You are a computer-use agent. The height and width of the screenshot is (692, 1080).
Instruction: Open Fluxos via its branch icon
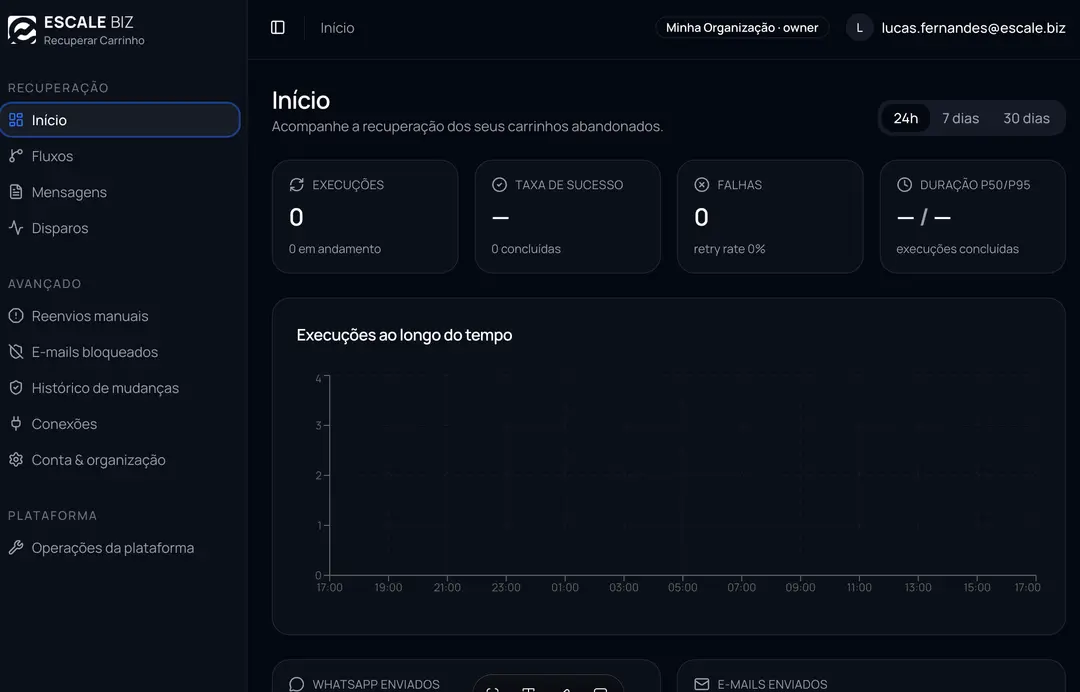click(16, 156)
